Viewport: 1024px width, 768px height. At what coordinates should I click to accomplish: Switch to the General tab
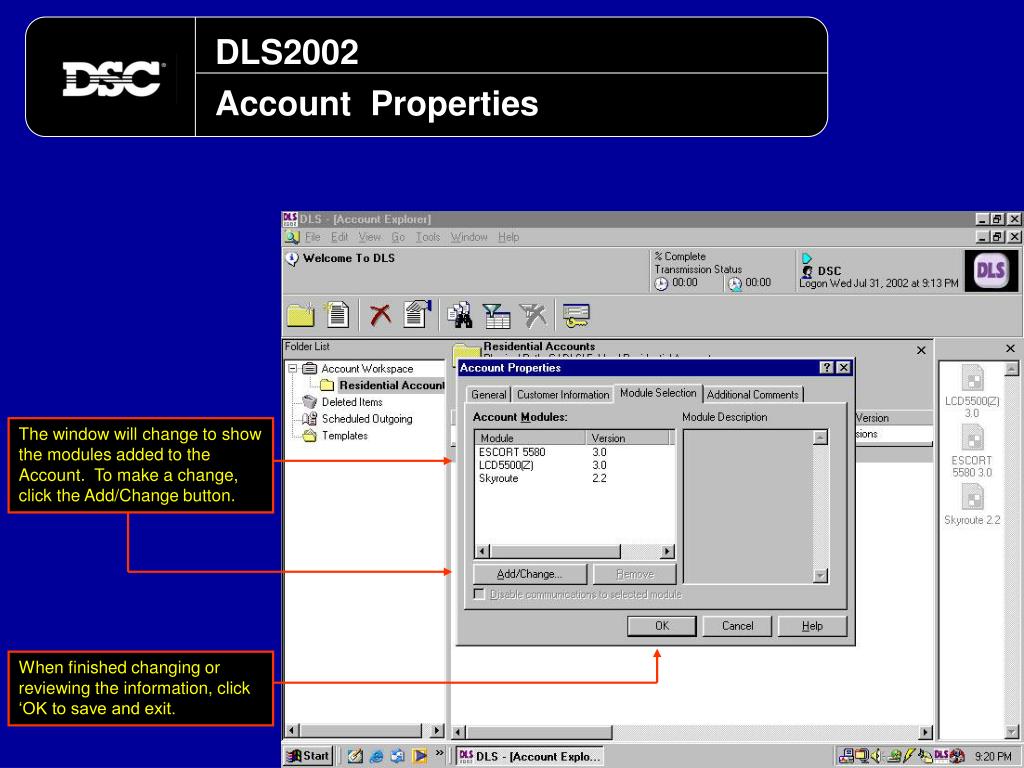click(x=488, y=394)
